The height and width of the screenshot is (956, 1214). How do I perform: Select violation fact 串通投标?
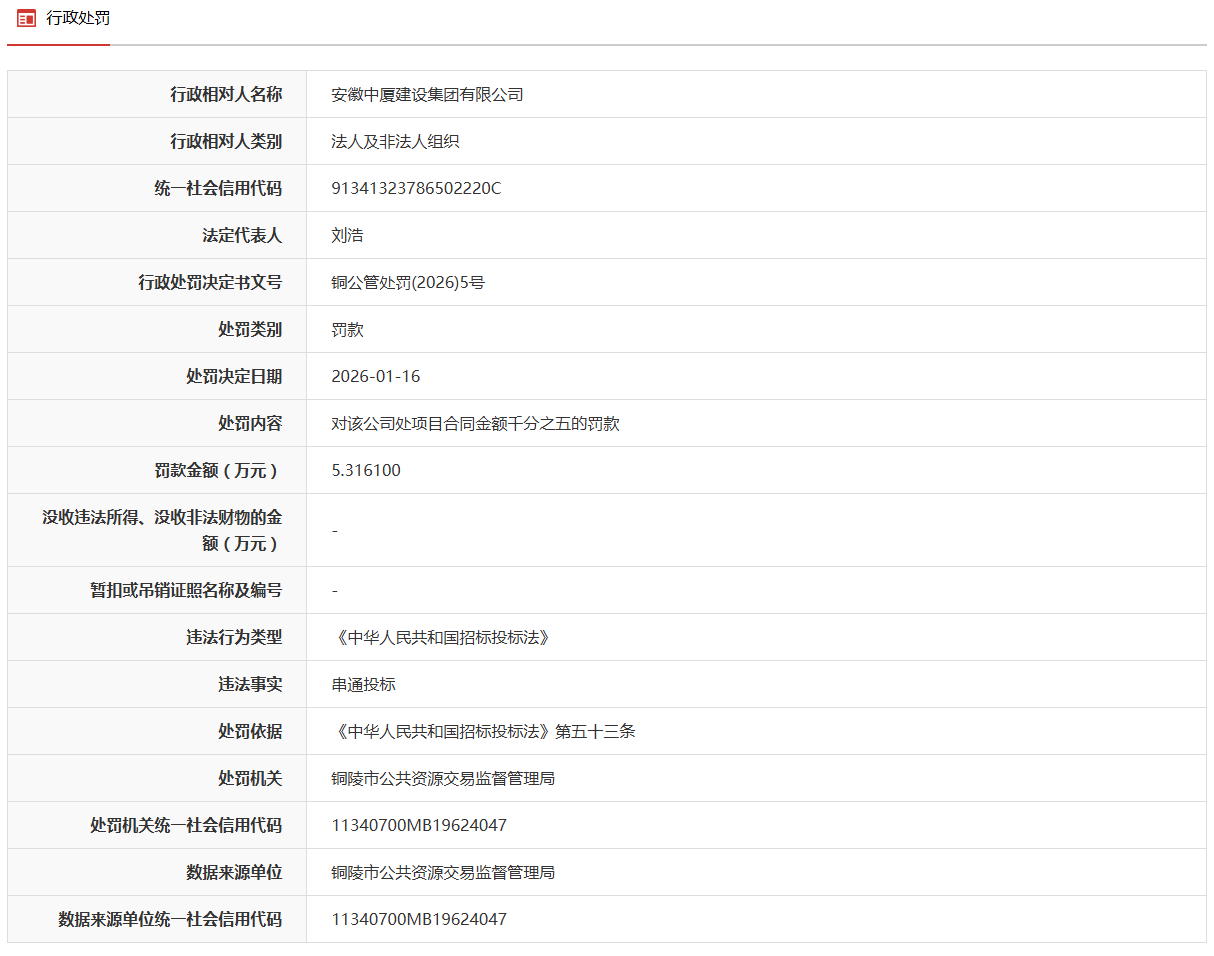coord(363,685)
